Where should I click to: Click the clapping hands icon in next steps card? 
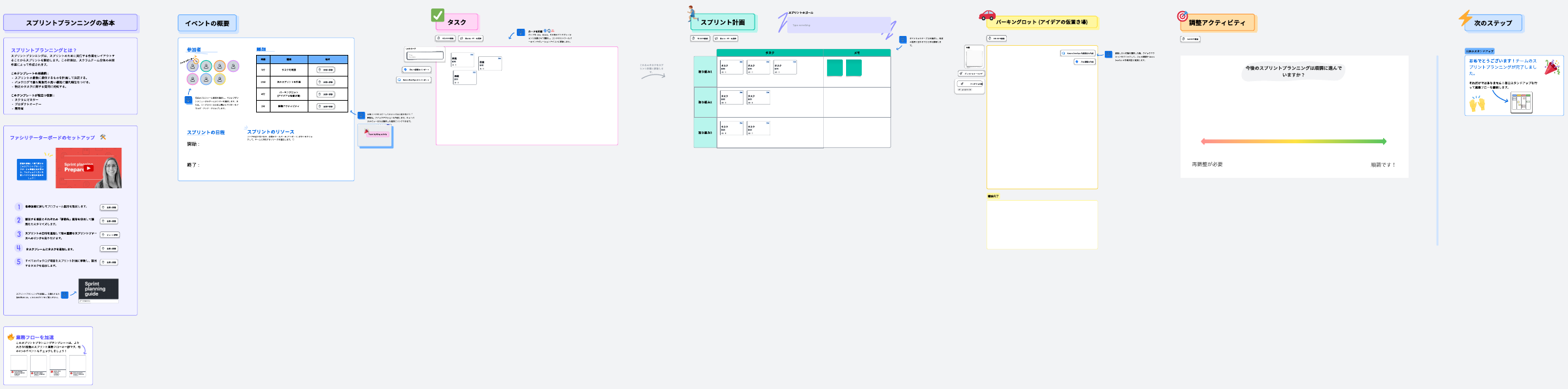click(1477, 103)
